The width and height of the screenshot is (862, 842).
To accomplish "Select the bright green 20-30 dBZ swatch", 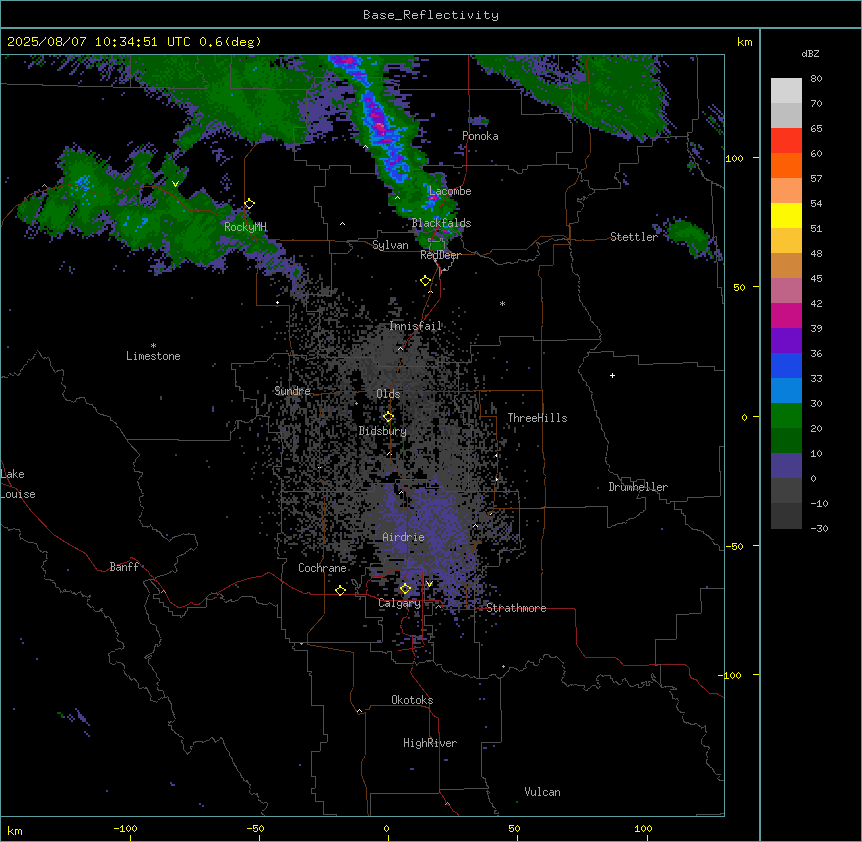I will coord(786,416).
